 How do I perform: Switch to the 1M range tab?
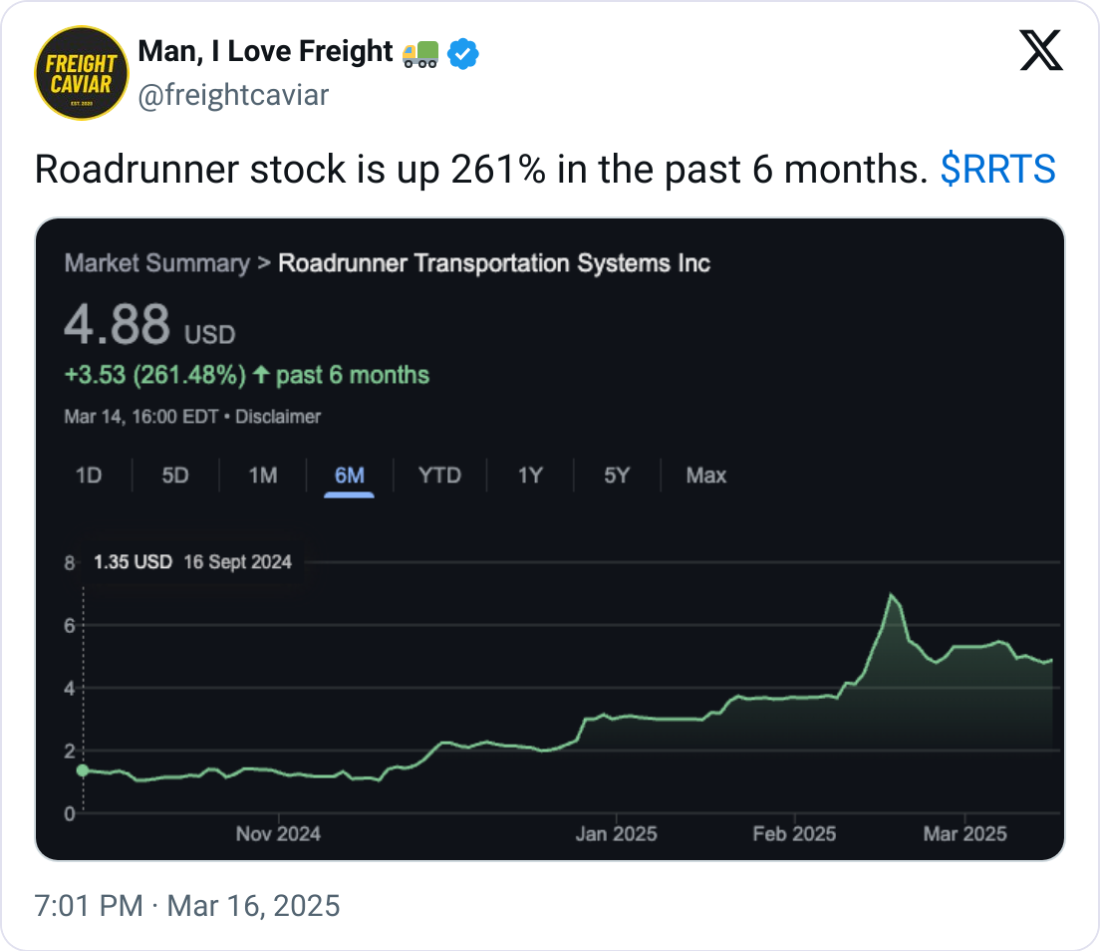click(x=263, y=476)
